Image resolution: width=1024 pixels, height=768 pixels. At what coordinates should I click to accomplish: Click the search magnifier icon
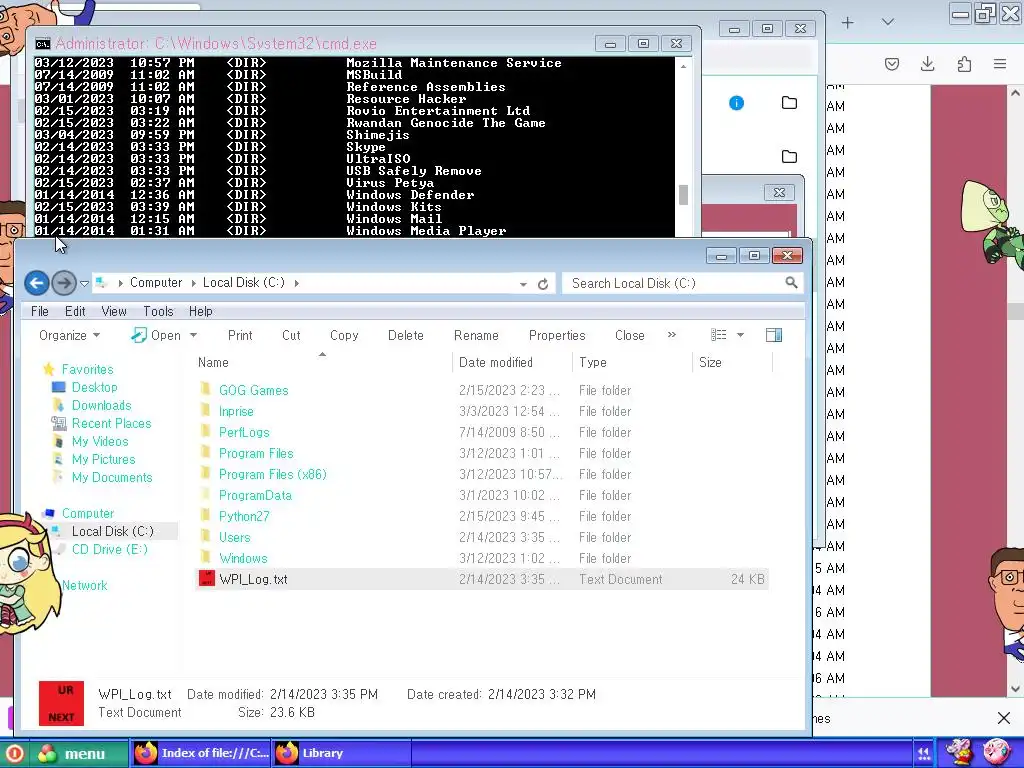click(791, 283)
